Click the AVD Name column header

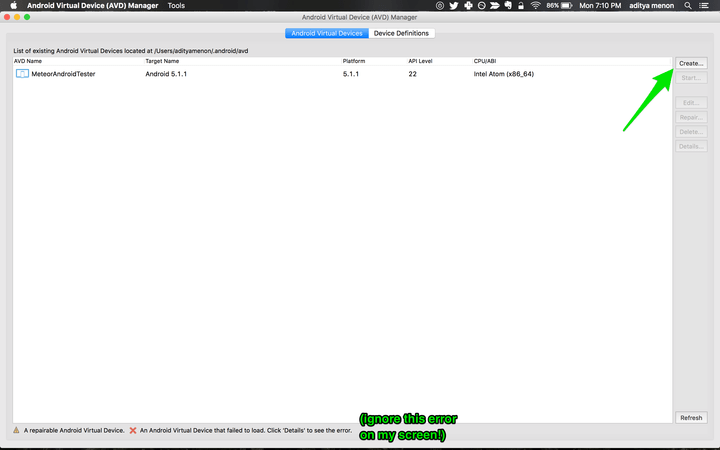(x=28, y=61)
